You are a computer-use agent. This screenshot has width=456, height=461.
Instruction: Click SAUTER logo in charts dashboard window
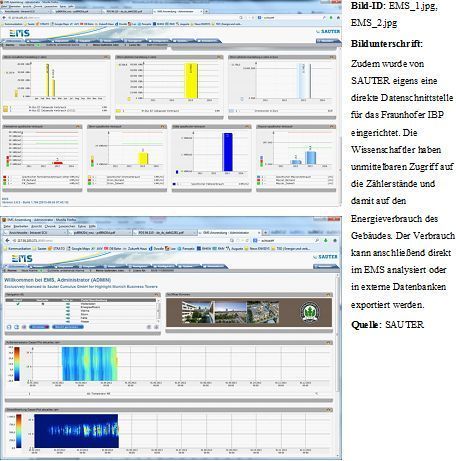tap(328, 31)
